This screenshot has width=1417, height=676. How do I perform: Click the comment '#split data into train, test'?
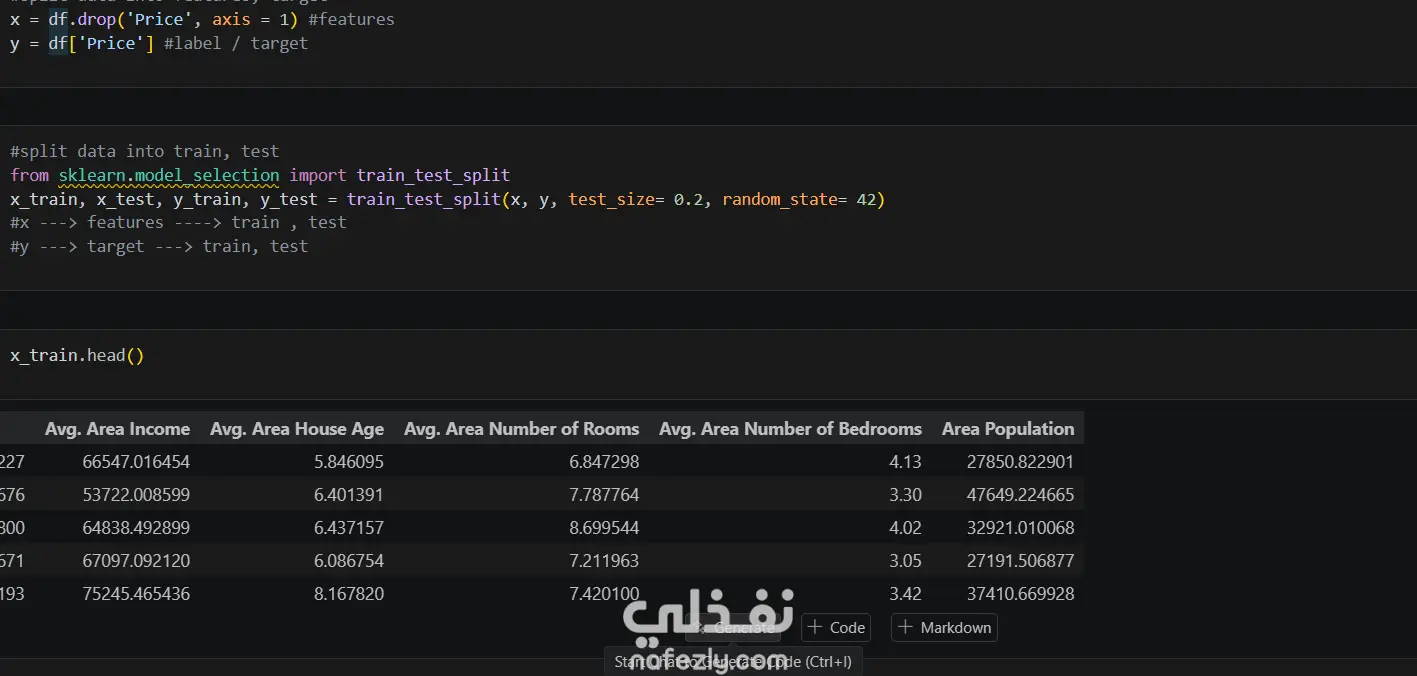click(144, 151)
